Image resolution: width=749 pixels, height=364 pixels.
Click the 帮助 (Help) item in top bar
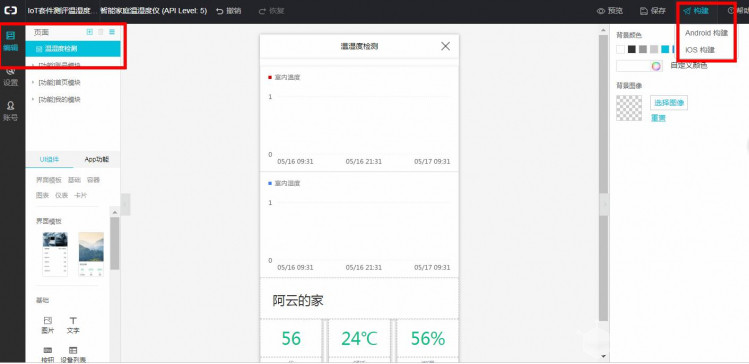738,11
